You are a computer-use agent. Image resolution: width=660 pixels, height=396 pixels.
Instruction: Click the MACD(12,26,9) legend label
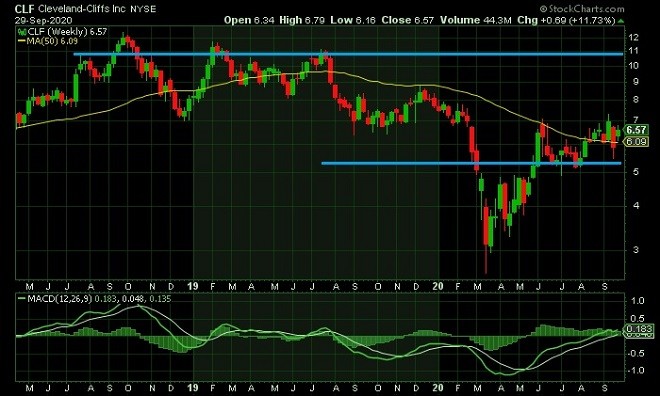[x=59, y=299]
